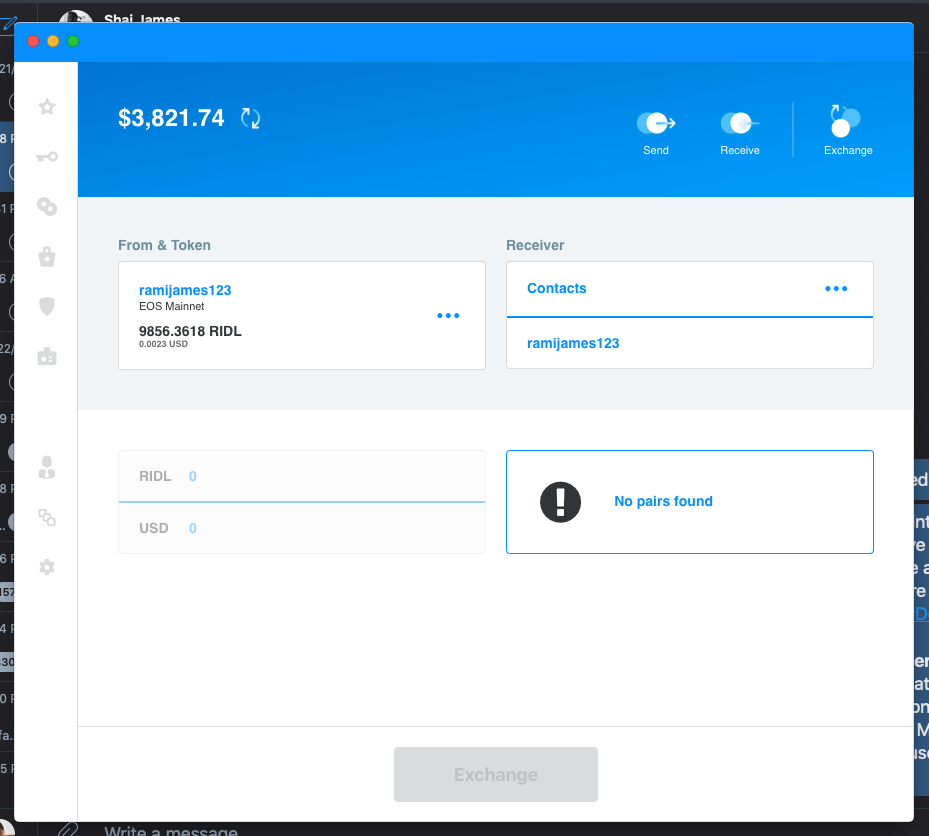Open the Receive funds icon
Image resolution: width=929 pixels, height=836 pixels.
click(740, 122)
